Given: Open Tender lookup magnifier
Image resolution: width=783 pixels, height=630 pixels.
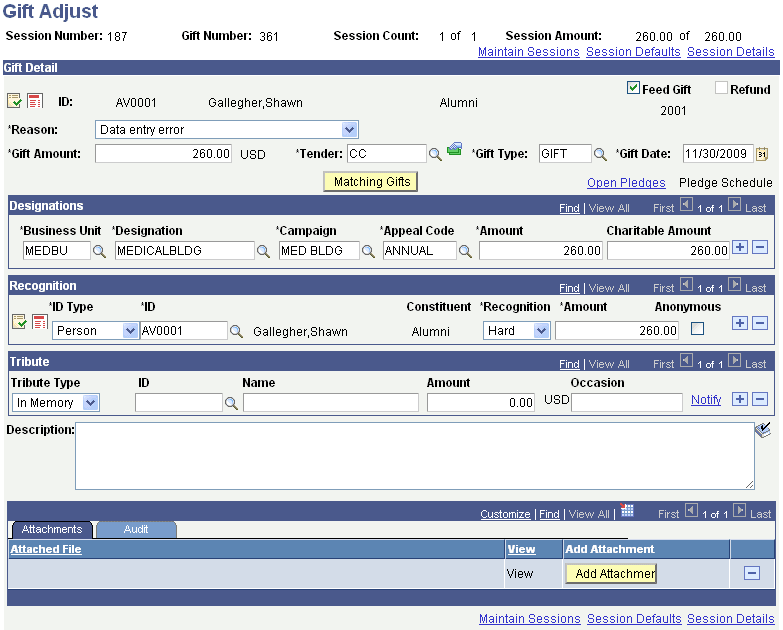Looking at the screenshot, I should [x=435, y=154].
